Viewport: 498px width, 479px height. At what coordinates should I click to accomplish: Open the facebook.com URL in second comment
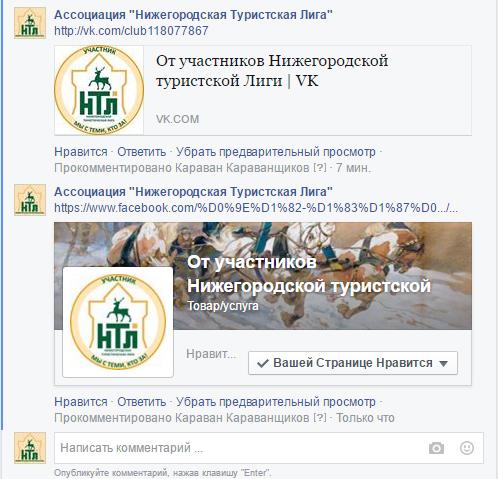[x=256, y=208]
